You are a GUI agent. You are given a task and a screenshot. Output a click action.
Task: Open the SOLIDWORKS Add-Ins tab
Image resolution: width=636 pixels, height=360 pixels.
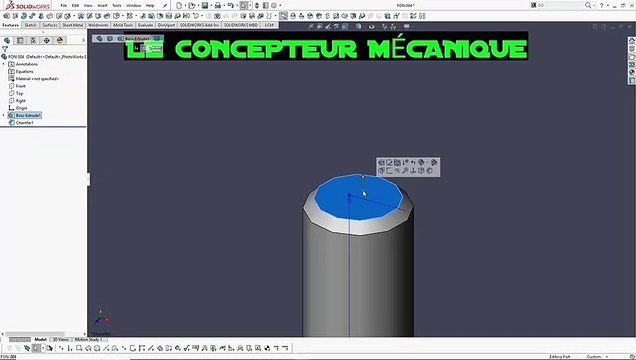coord(199,25)
